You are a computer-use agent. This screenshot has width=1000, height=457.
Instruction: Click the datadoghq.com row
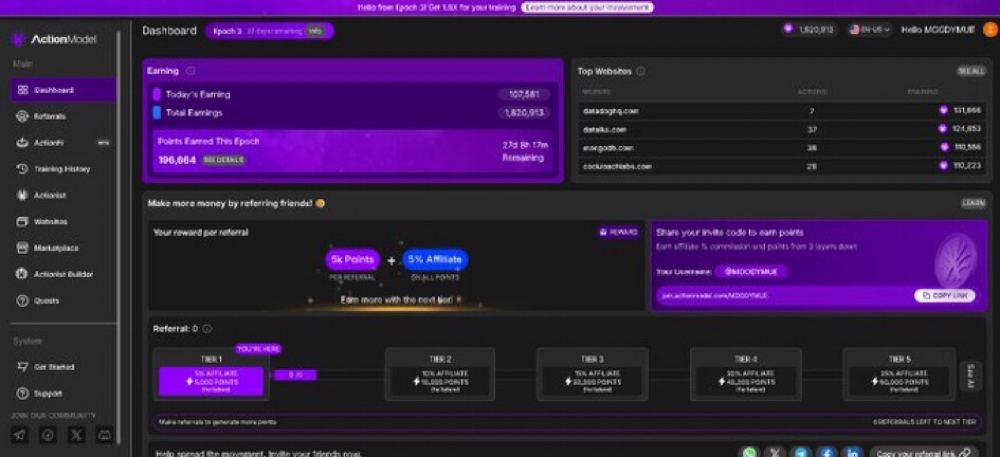(x=782, y=110)
